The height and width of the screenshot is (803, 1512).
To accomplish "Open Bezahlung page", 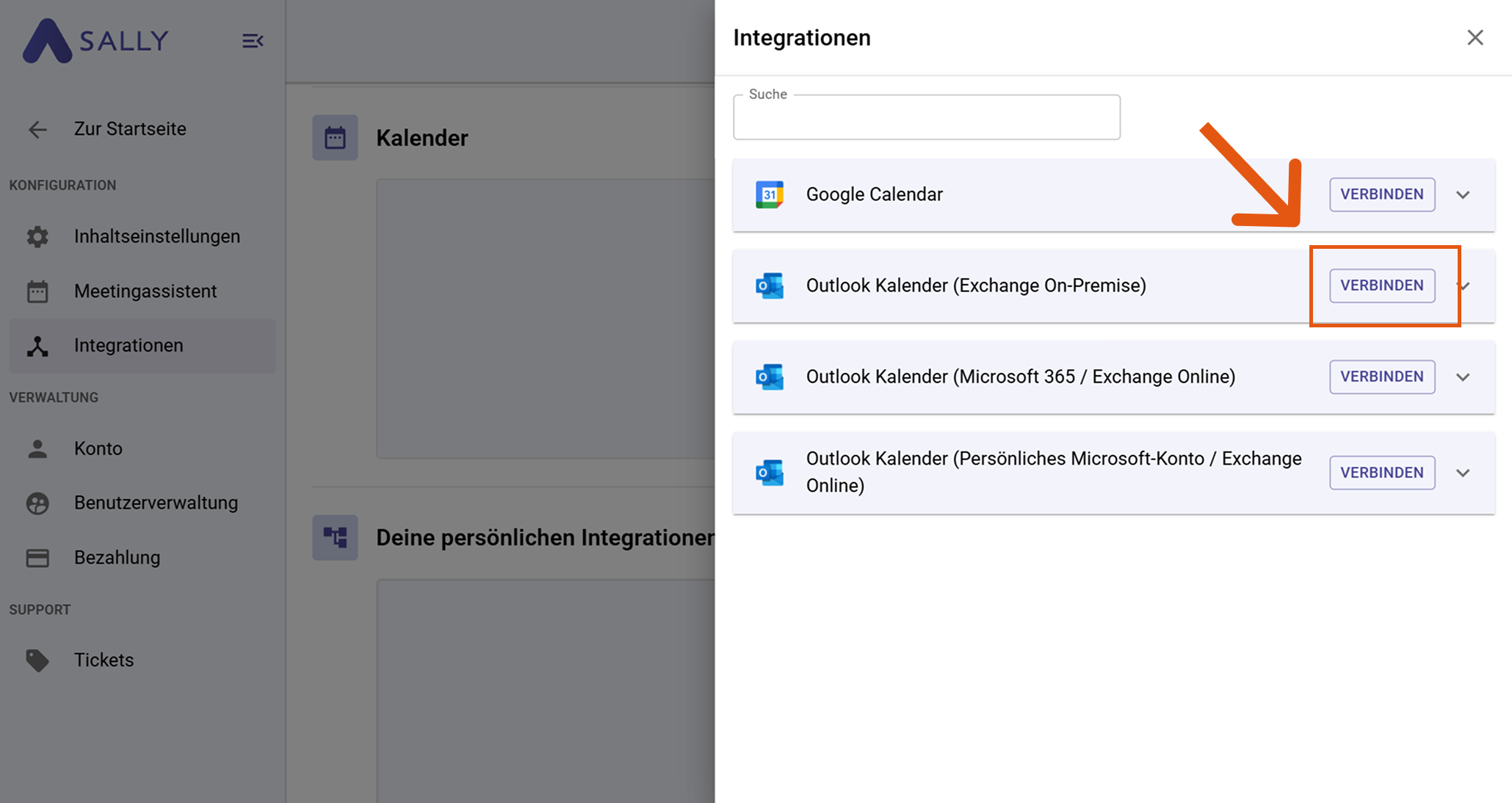I will pos(117,558).
